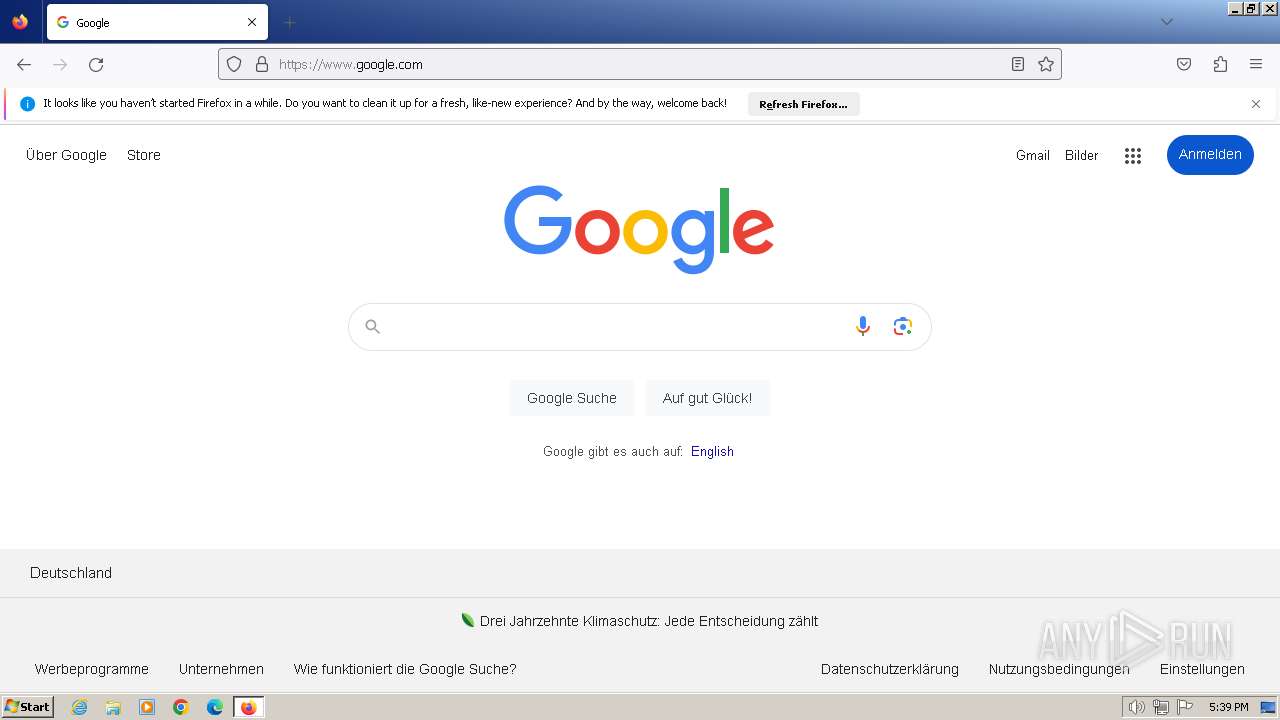
Task: Open Bilder image search link
Action: coord(1082,155)
